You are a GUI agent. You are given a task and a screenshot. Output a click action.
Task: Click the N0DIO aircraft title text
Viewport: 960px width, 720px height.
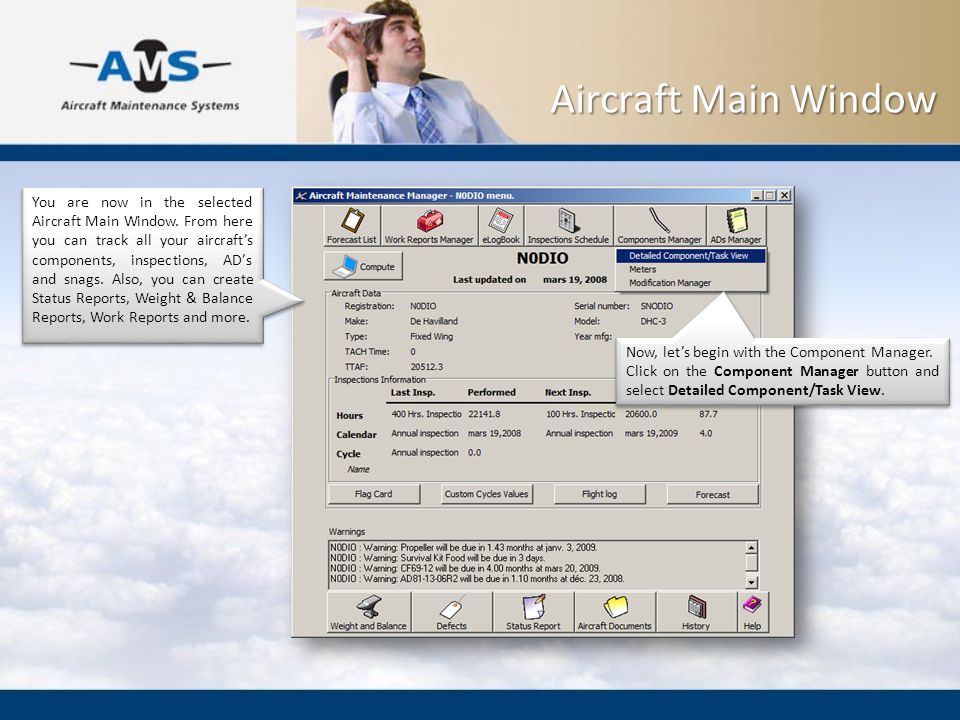542,258
